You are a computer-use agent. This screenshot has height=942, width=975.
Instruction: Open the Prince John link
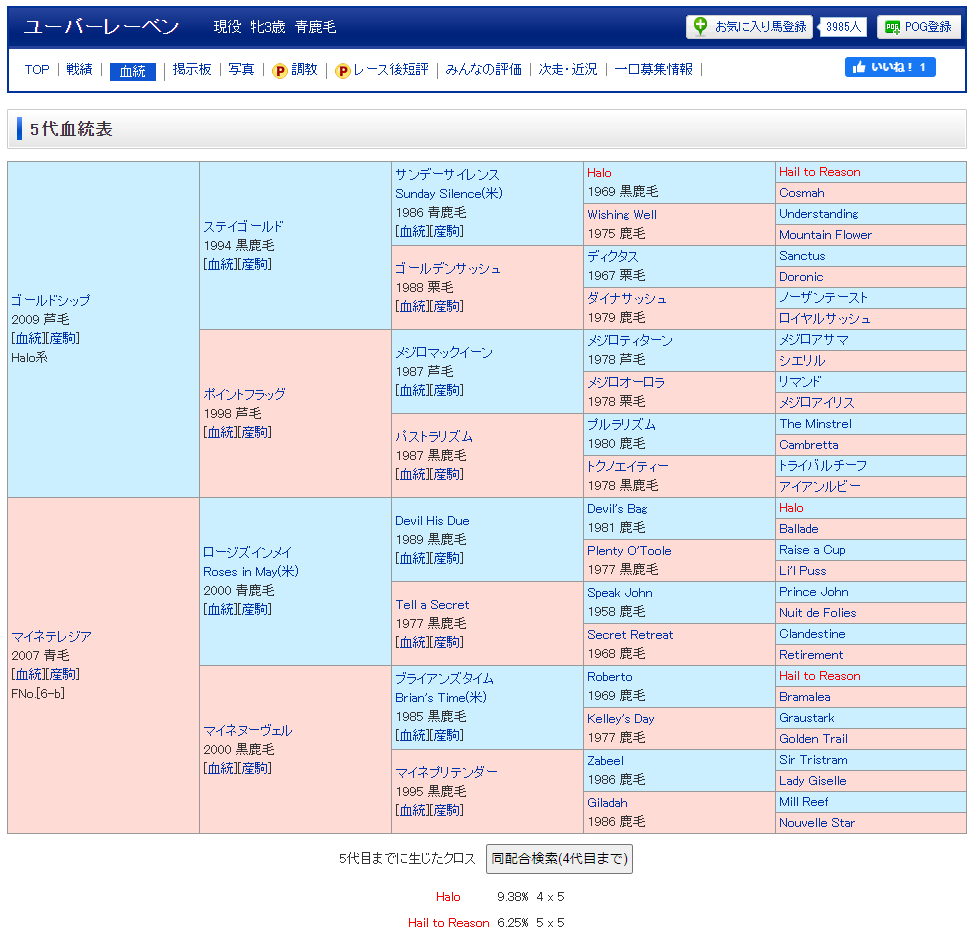[x=813, y=592]
